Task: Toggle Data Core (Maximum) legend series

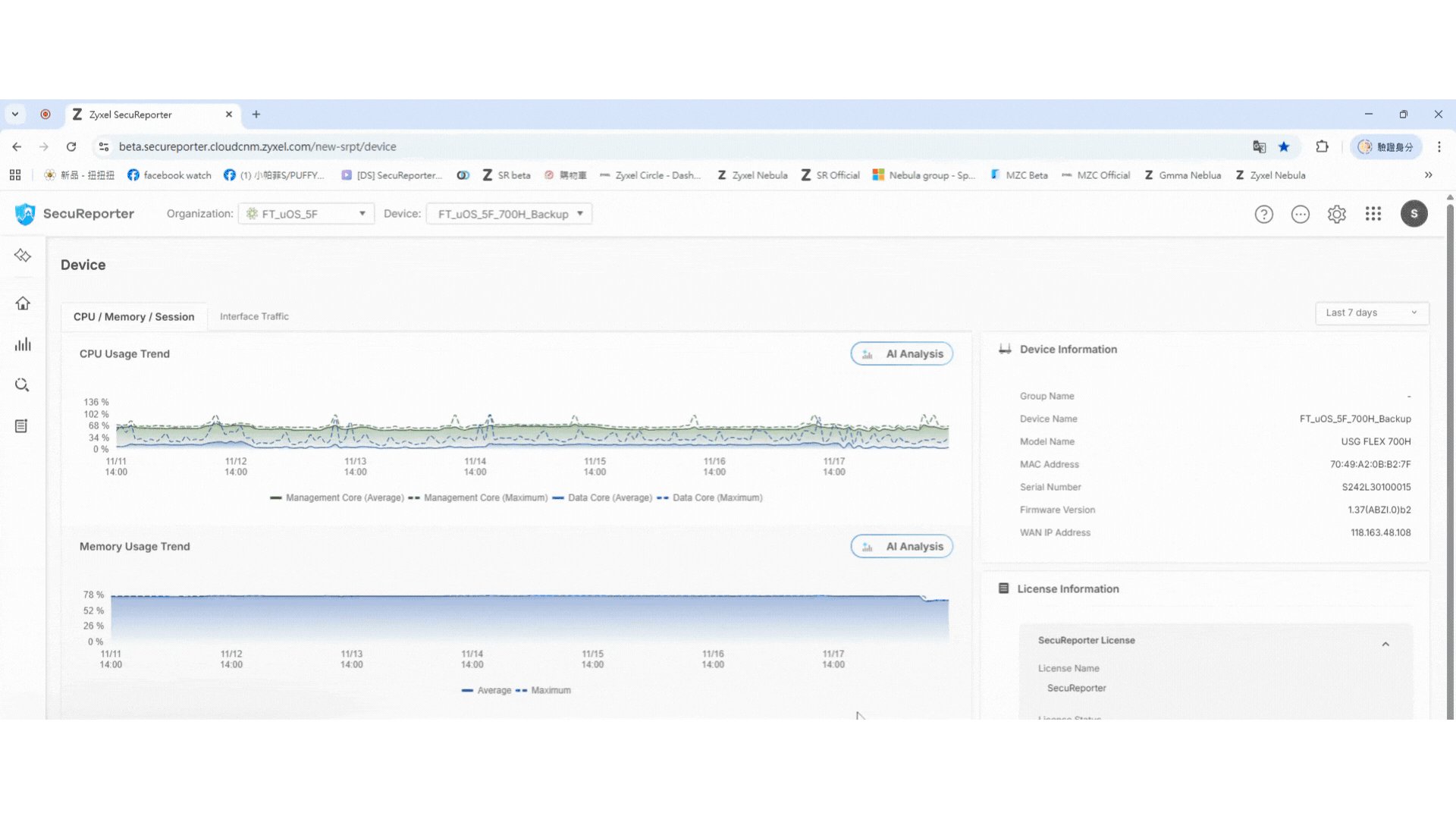Action: tap(709, 498)
